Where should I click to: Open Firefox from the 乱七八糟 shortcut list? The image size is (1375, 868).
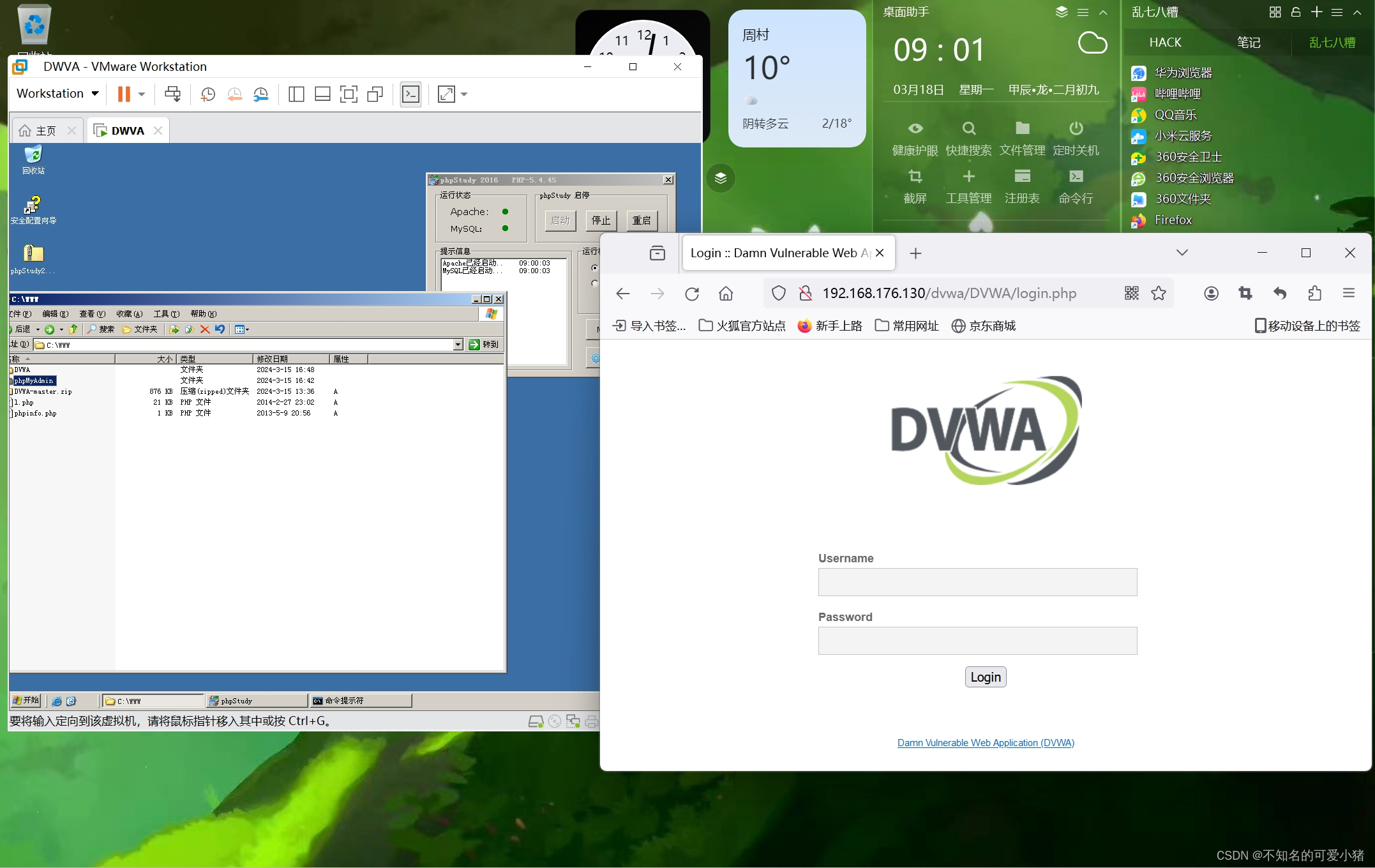(x=1162, y=220)
